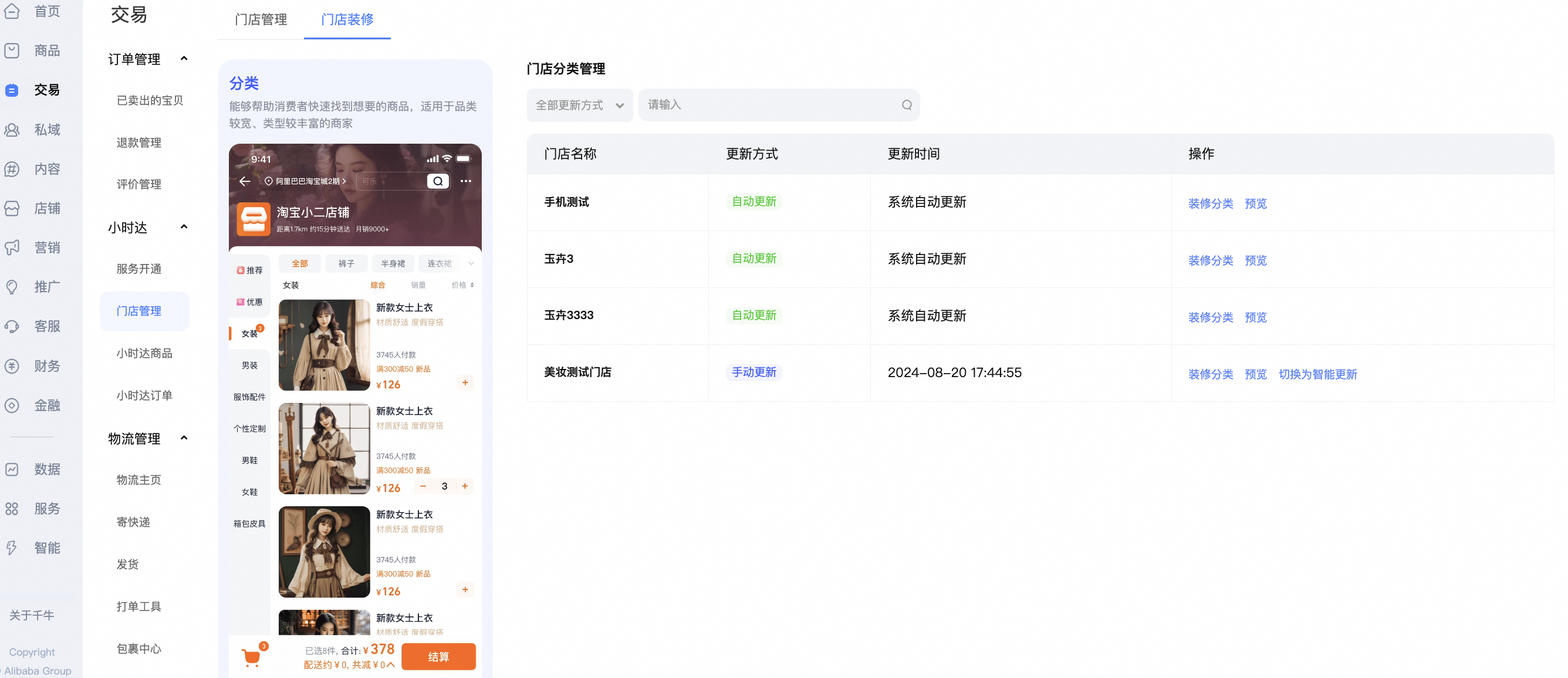Expand category chips arrow in phone preview
This screenshot has height=678, width=1568.
tap(471, 263)
